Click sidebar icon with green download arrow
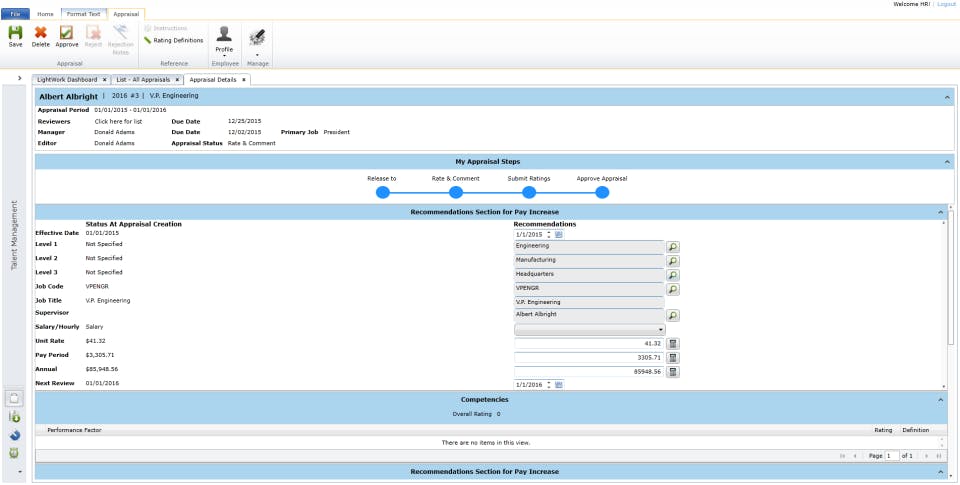This screenshot has height=485, width=960. 15,417
